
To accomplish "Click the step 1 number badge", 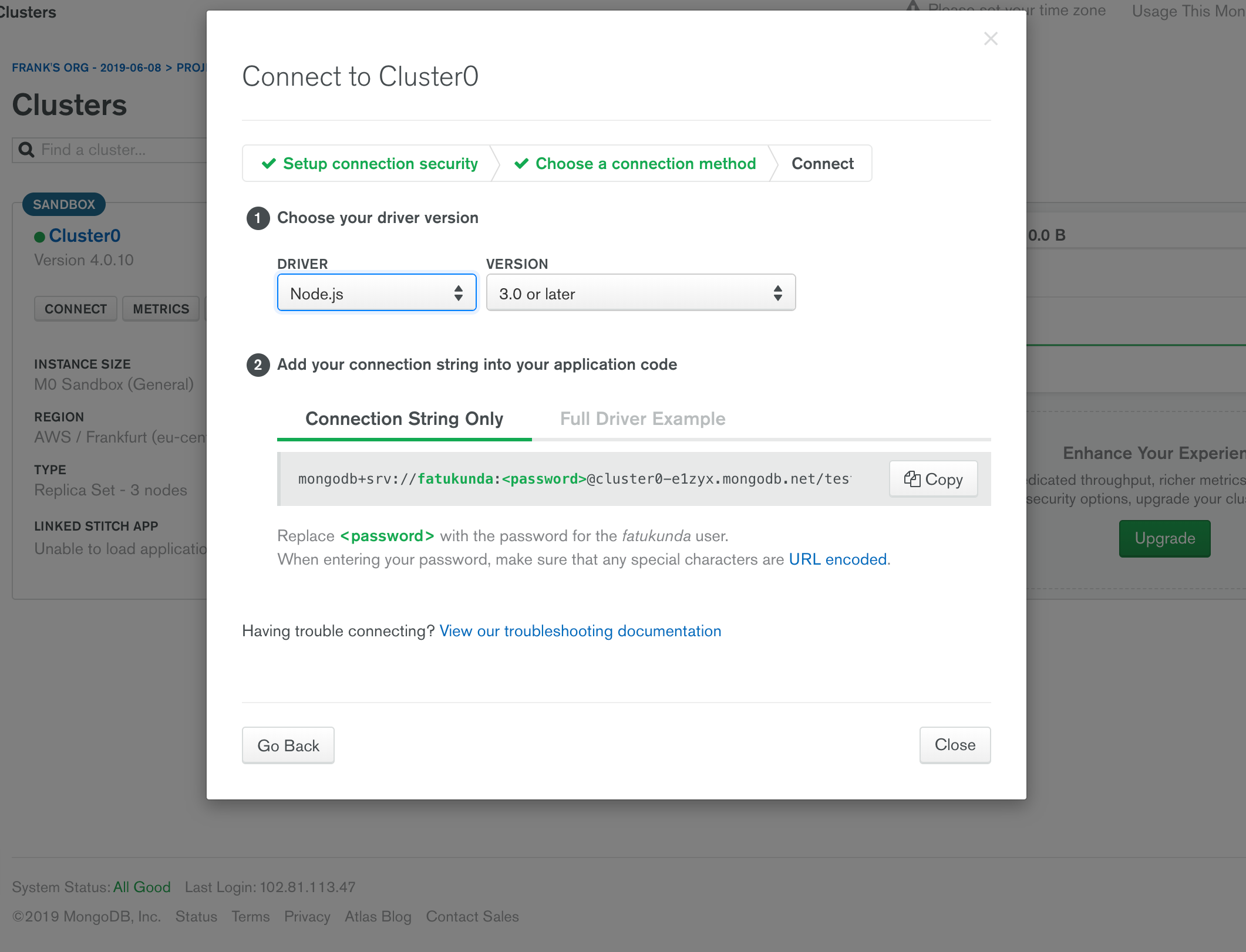I will click(x=258, y=218).
